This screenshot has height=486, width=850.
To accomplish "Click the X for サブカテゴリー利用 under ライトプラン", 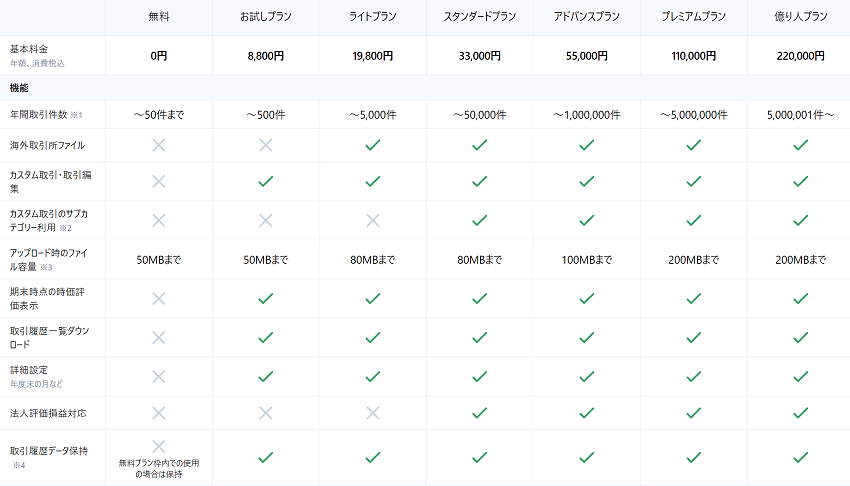I will pos(372,220).
